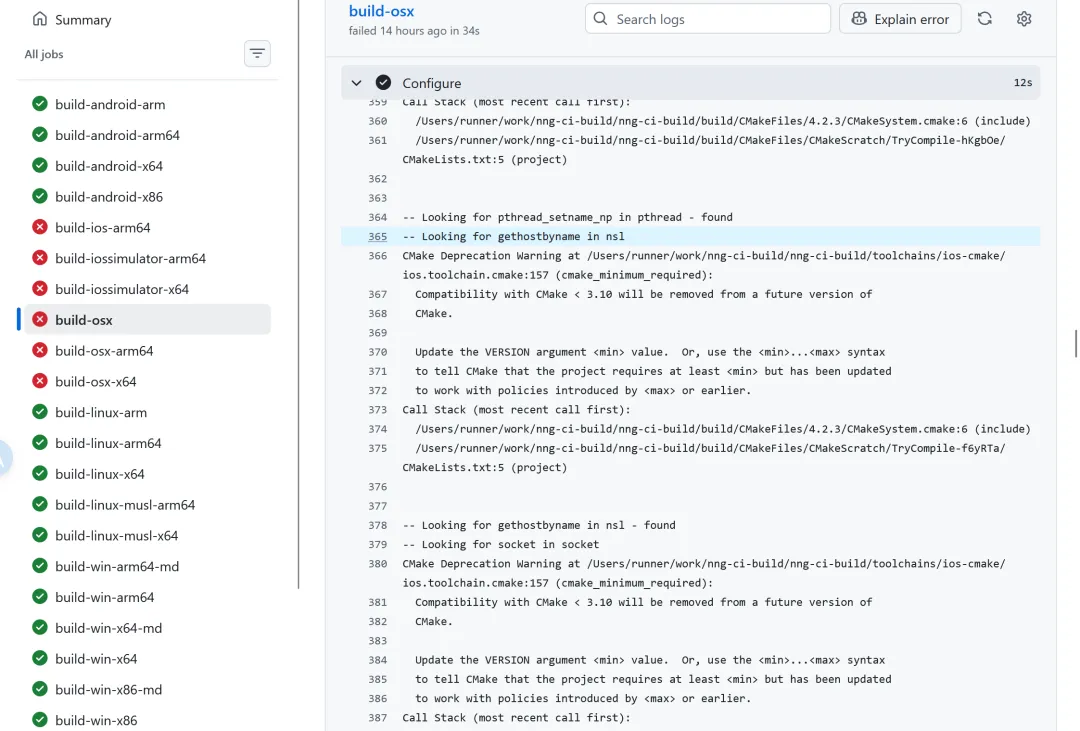Click the red failed icon for build-ios-arm64

click(x=40, y=228)
